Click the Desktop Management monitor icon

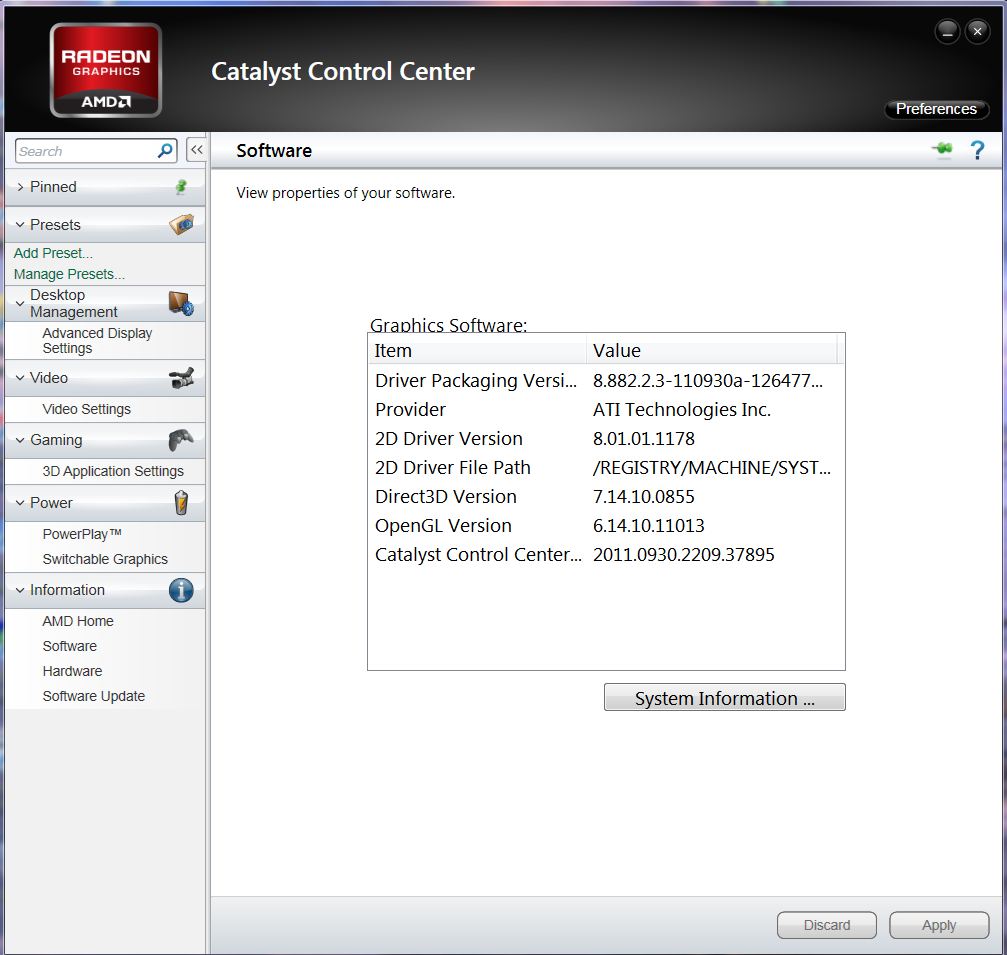click(x=181, y=303)
